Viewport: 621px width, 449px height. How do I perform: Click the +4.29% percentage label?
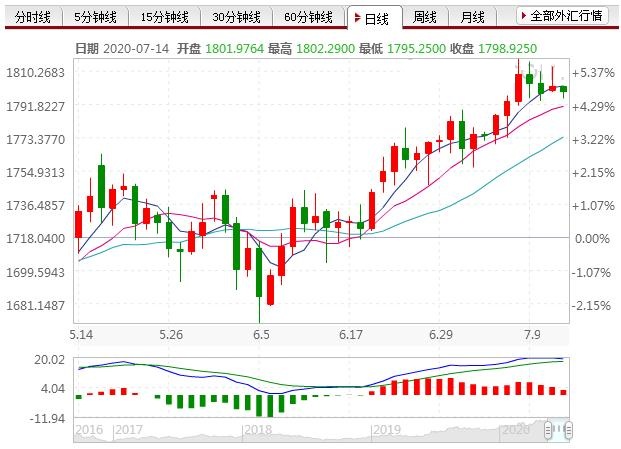593,106
